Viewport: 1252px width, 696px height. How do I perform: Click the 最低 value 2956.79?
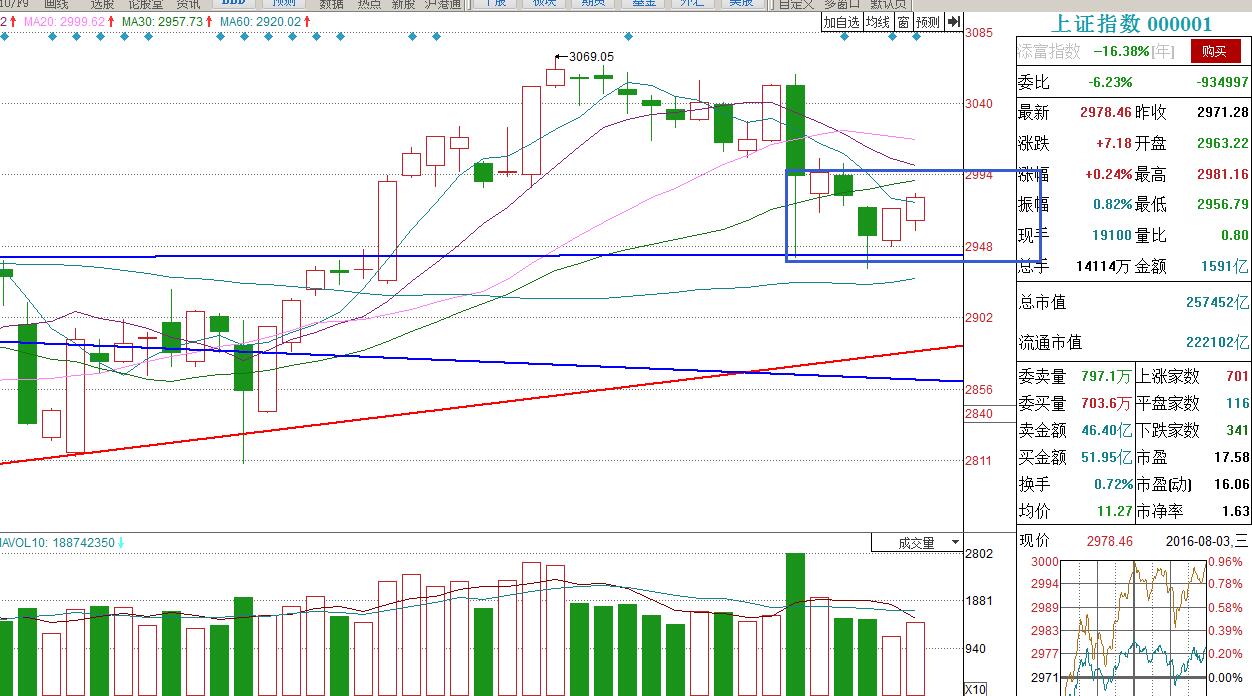[x=1223, y=205]
